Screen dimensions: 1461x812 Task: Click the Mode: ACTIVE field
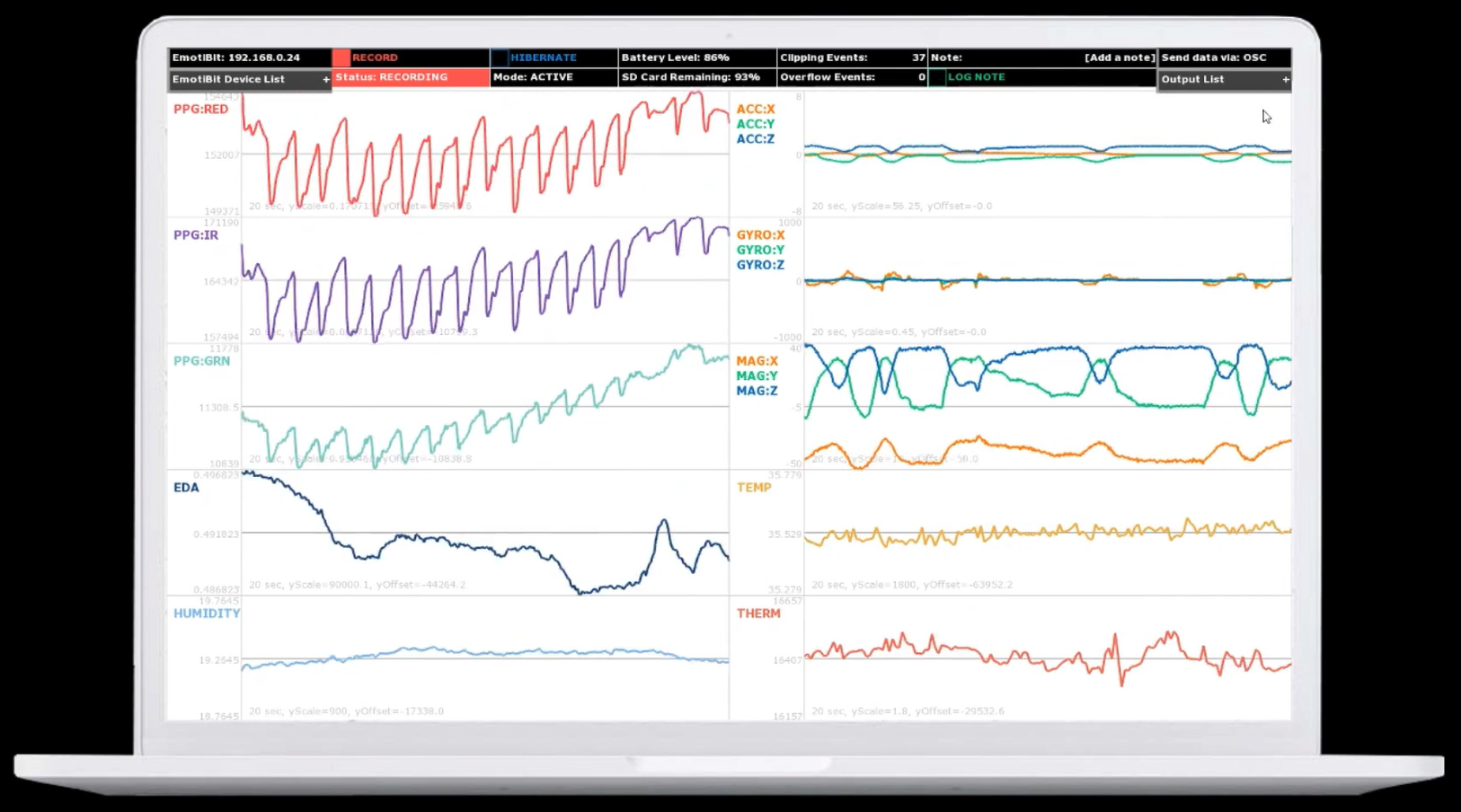click(x=553, y=77)
